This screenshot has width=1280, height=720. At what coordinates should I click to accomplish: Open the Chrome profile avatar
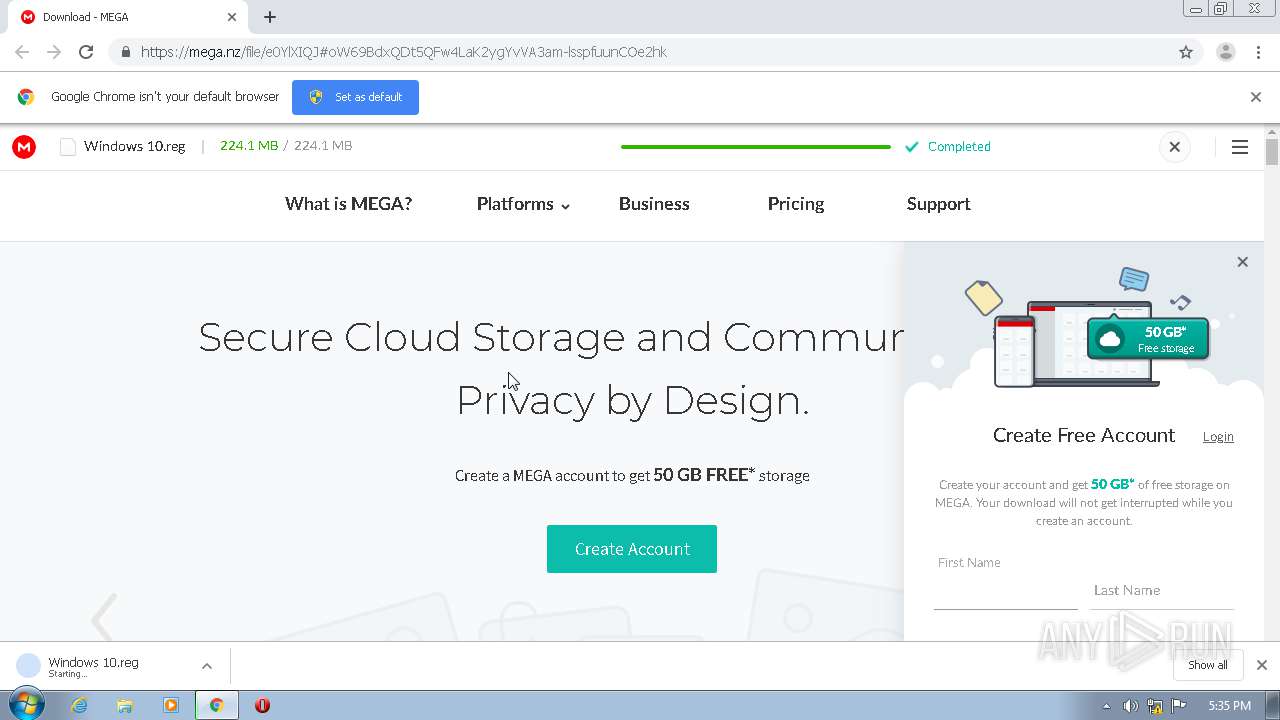coord(1226,52)
